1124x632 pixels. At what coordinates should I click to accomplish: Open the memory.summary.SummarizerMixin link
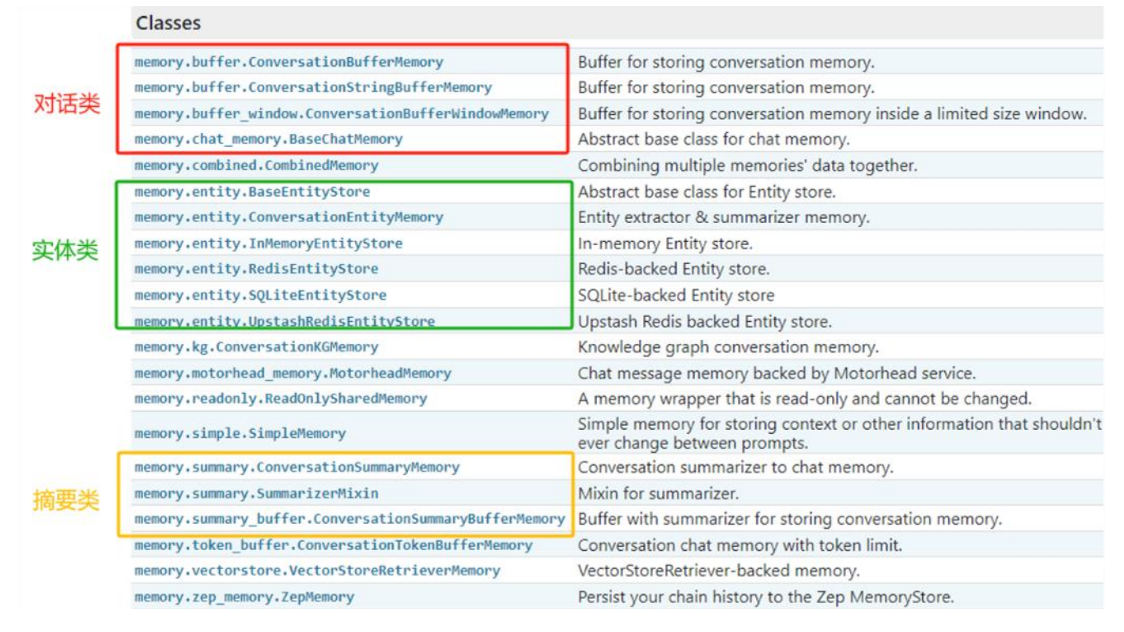pos(256,493)
